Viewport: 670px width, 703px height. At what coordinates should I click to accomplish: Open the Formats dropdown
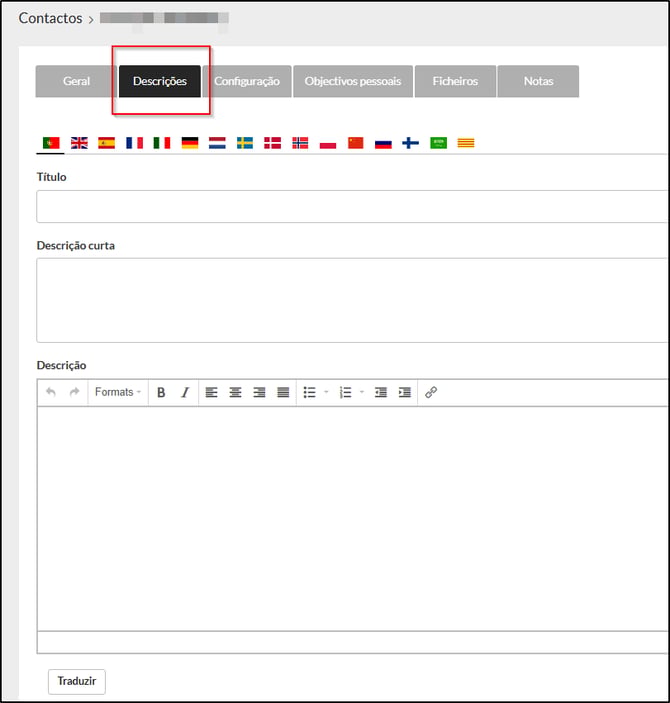118,393
